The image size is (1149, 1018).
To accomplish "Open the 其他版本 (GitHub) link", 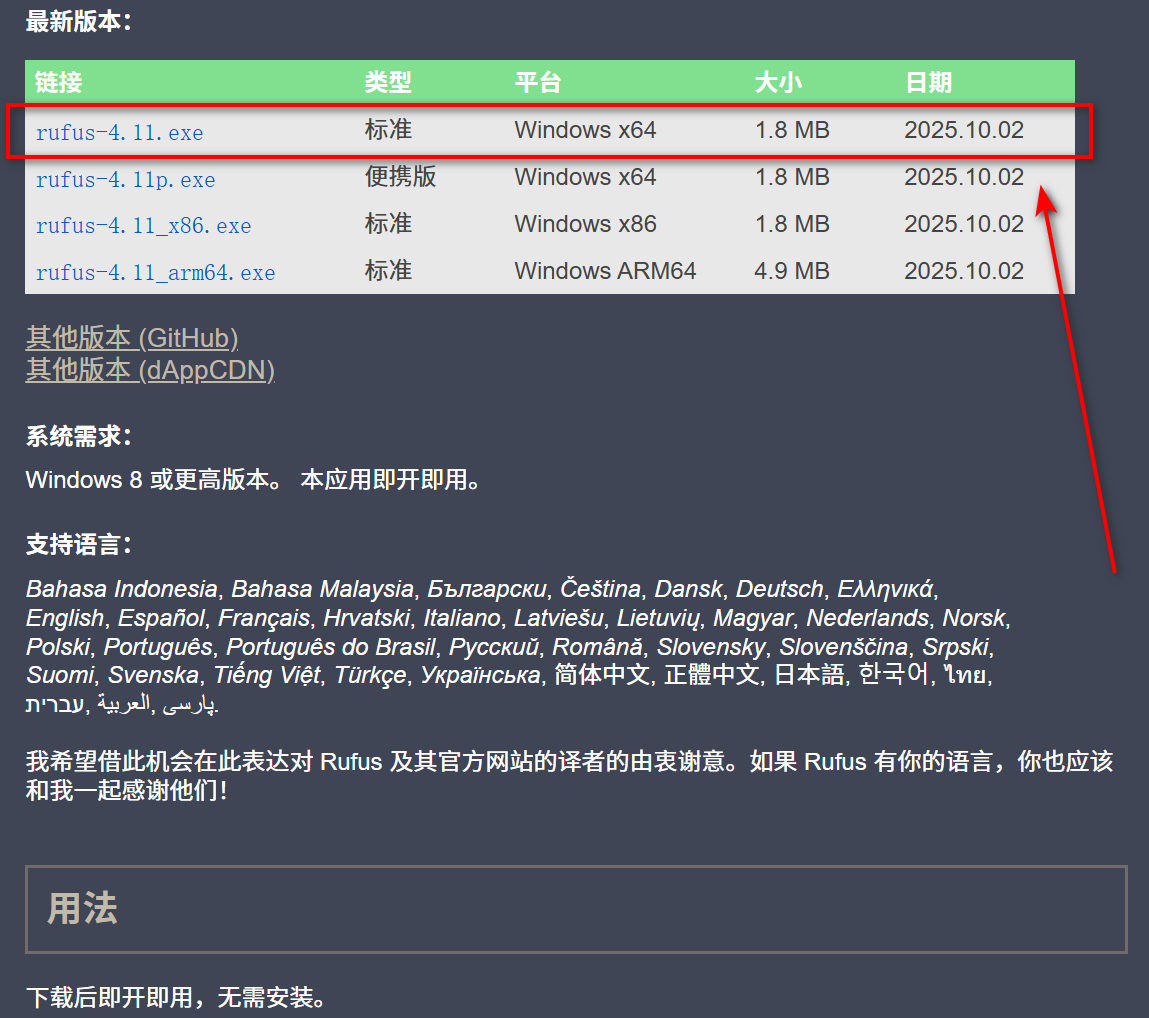I will (132, 338).
